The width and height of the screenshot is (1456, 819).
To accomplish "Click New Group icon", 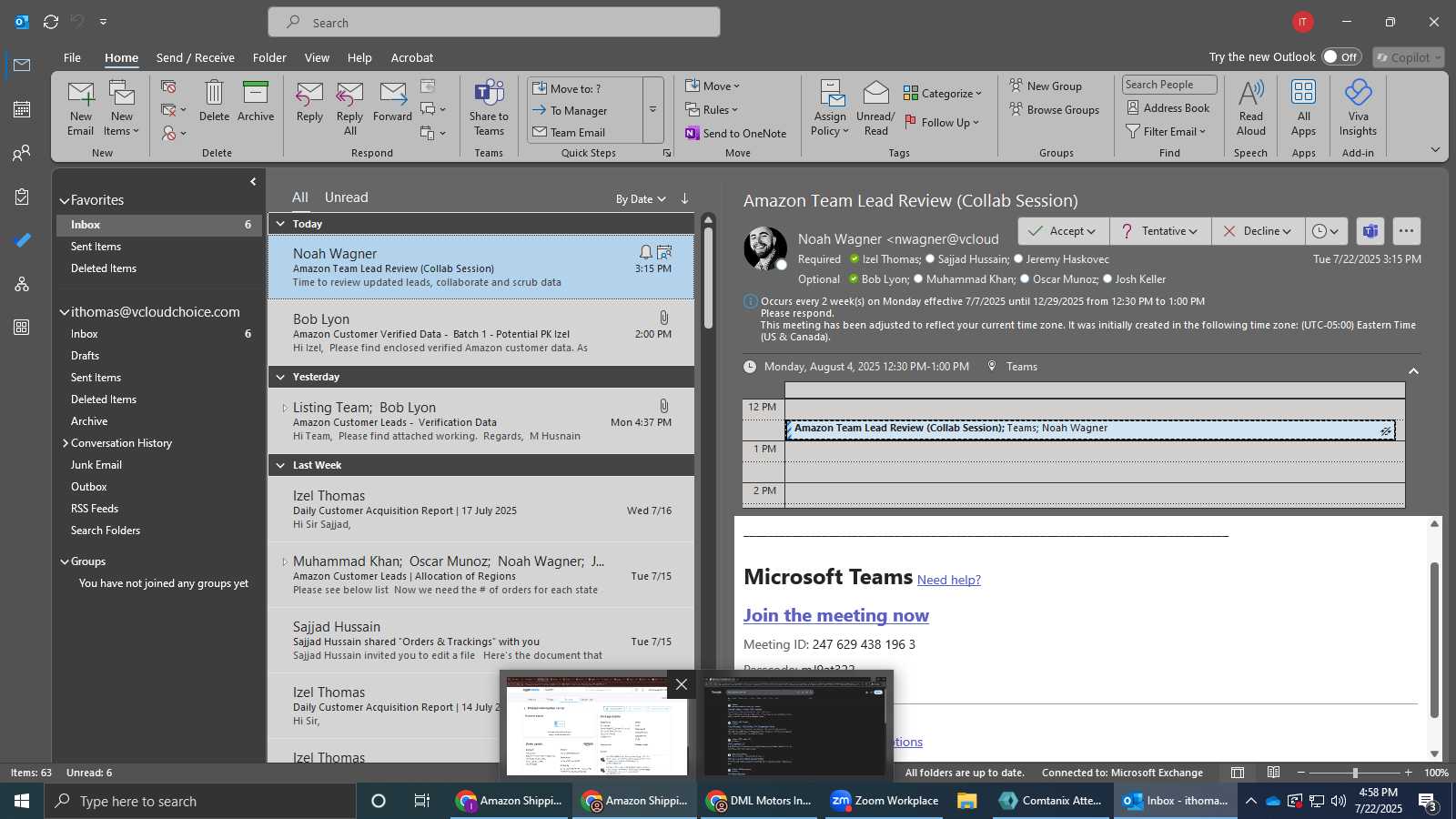I will (1016, 86).
